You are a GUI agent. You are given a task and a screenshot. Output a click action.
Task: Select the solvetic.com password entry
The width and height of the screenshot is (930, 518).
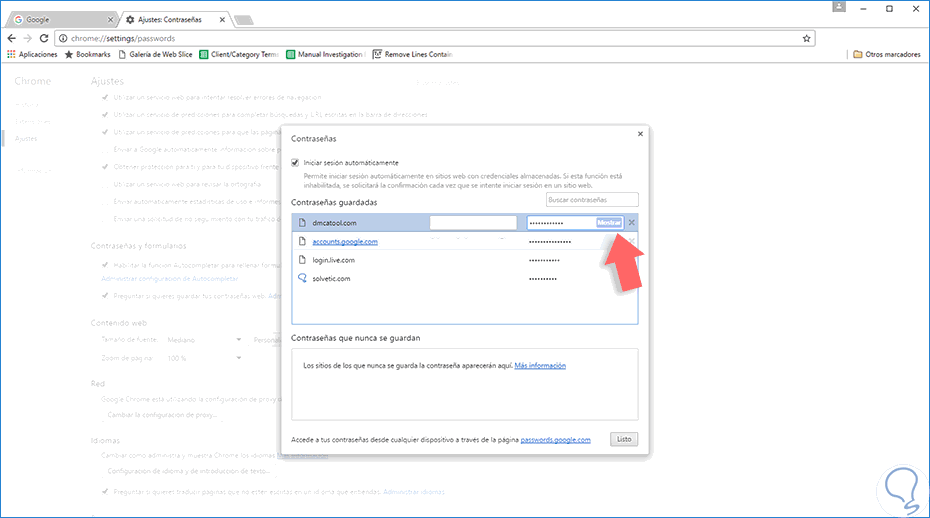(x=465, y=278)
